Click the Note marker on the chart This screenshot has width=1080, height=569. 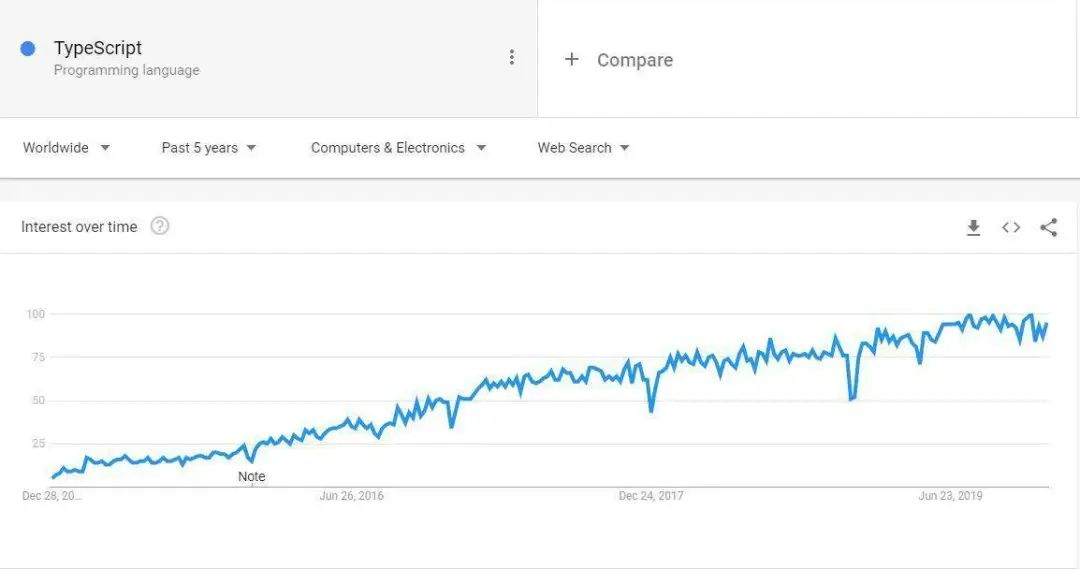(x=251, y=476)
